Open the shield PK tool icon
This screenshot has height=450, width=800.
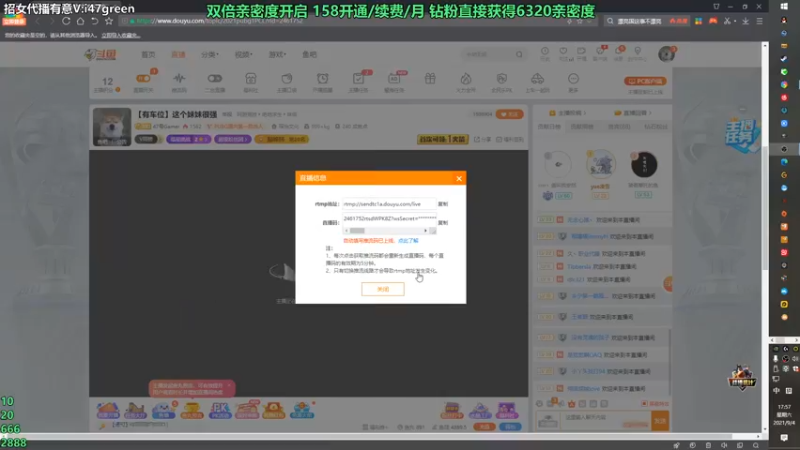coord(502,79)
